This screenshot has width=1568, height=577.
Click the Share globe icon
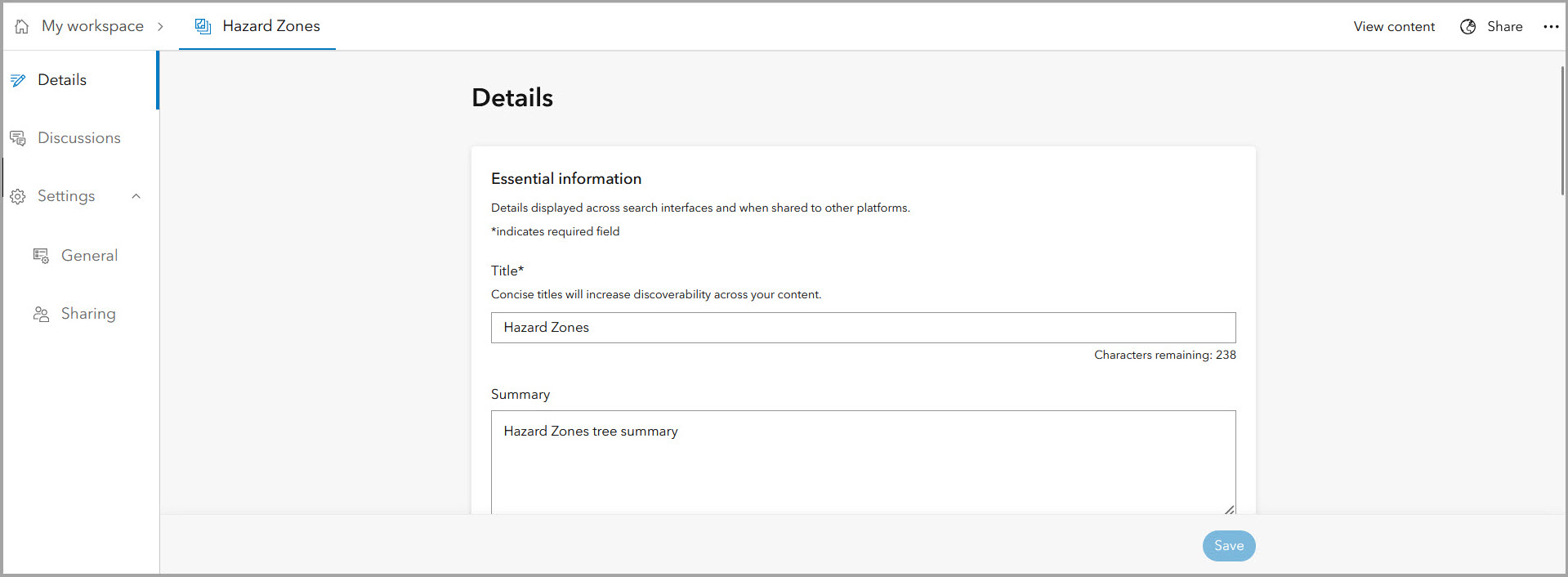click(1467, 27)
